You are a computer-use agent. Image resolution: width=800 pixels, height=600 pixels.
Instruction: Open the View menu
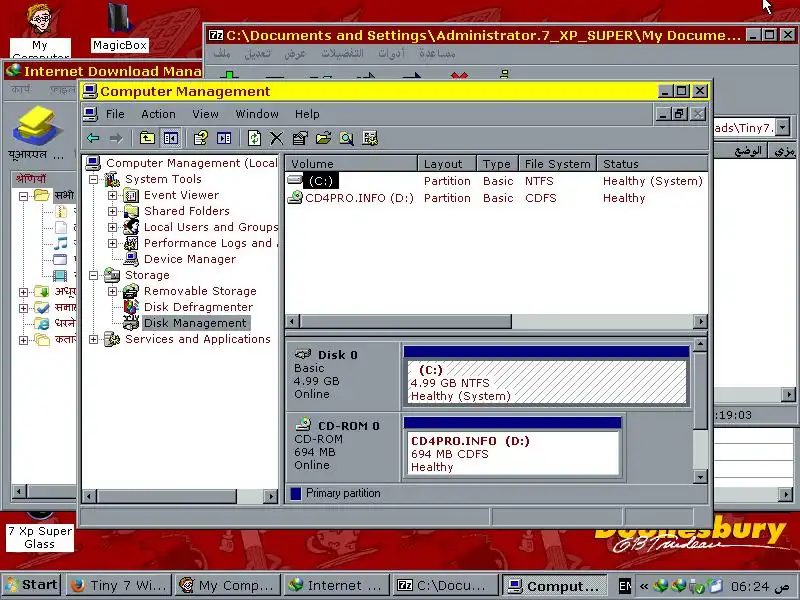205,114
